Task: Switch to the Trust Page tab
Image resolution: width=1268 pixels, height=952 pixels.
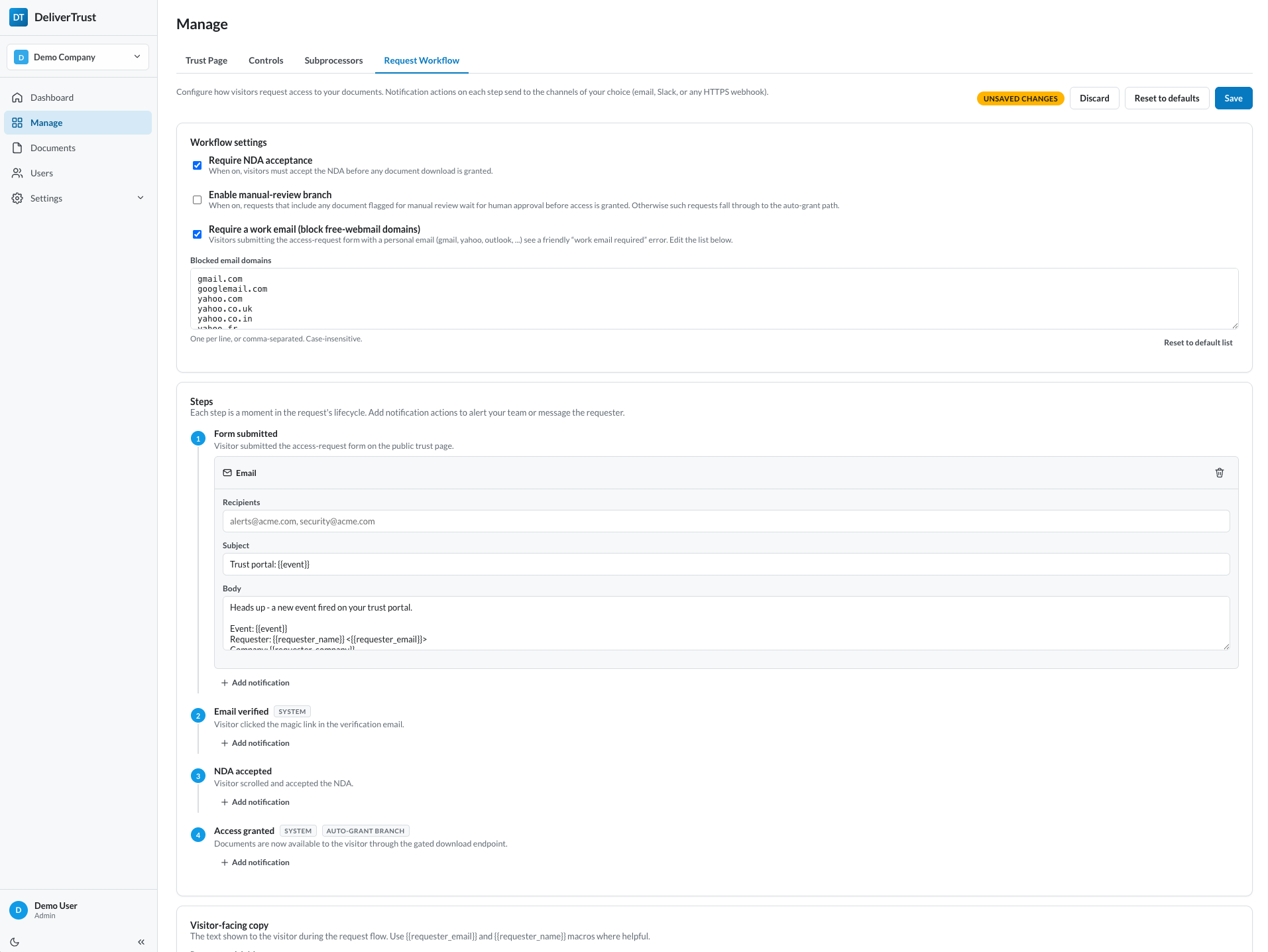Action: (x=206, y=60)
